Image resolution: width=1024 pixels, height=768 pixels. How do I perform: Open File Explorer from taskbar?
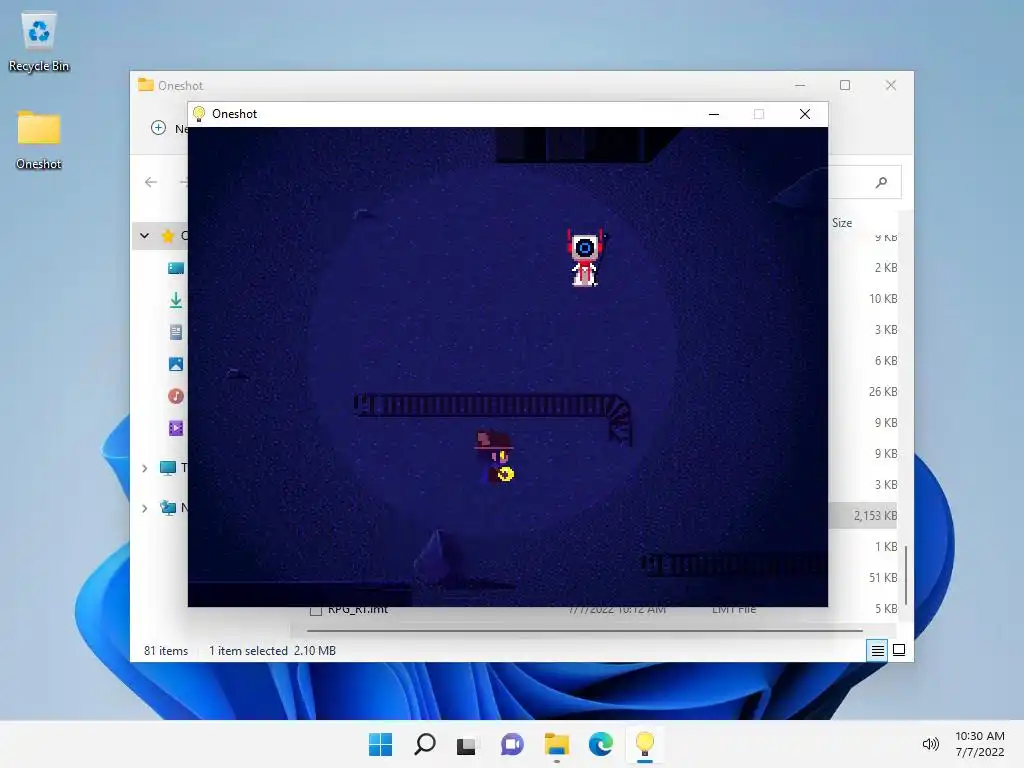click(556, 744)
